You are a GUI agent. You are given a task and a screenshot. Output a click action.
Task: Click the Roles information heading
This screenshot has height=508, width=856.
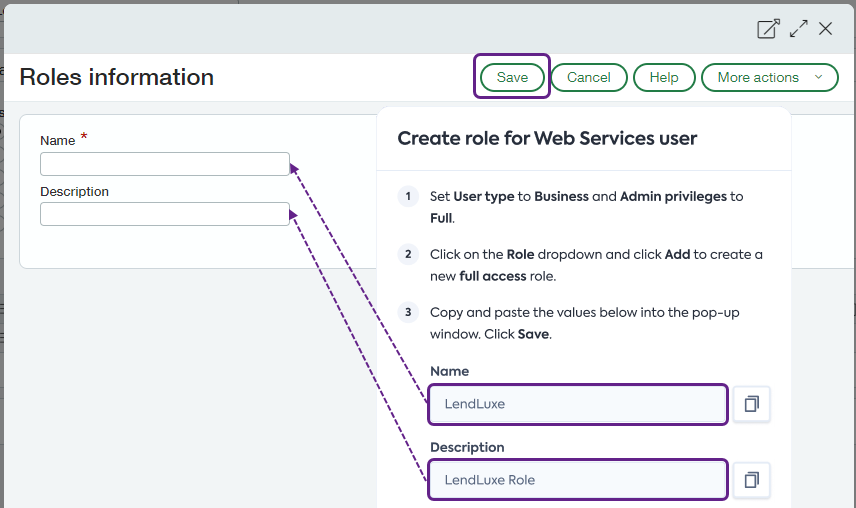coord(117,77)
